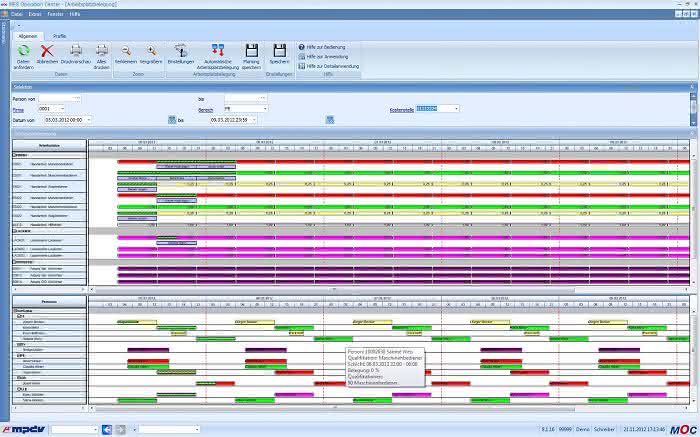700x437 pixels.
Task: Open the Extras menu
Action: click(35, 14)
